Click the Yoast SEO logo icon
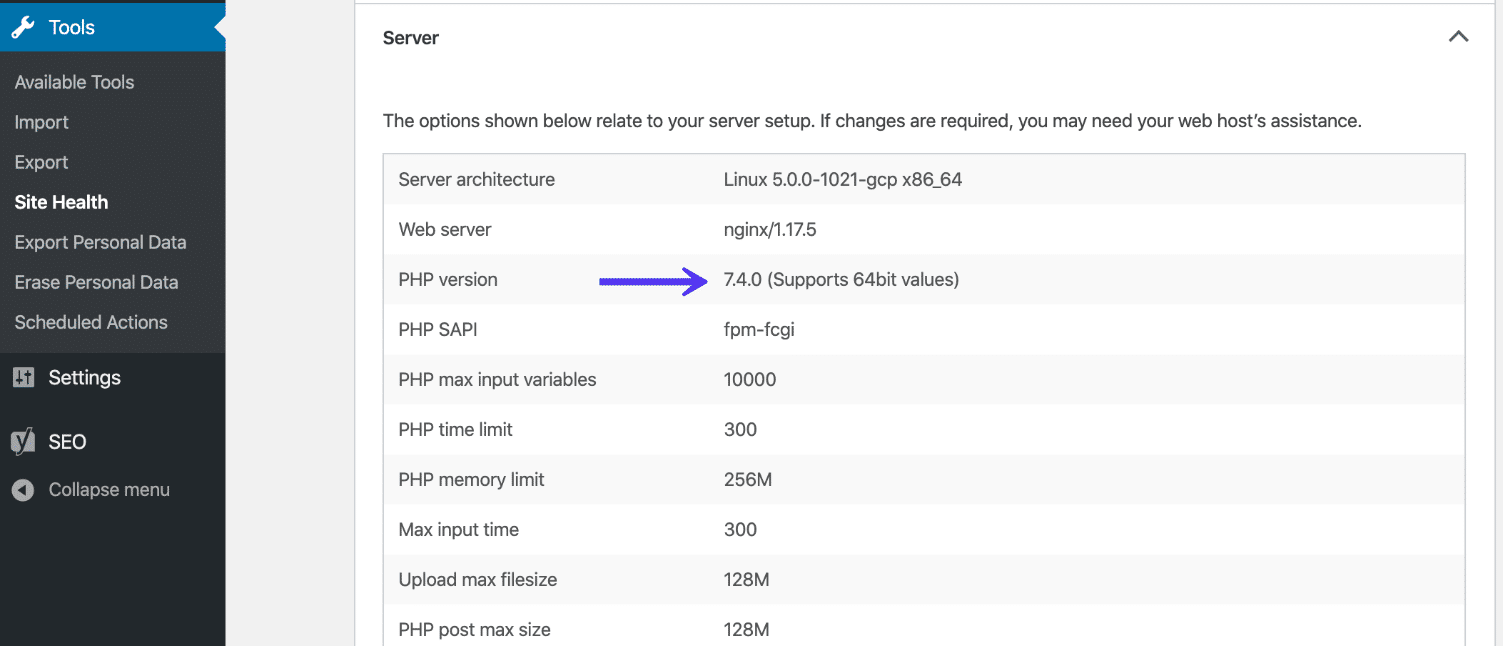 [x=22, y=441]
